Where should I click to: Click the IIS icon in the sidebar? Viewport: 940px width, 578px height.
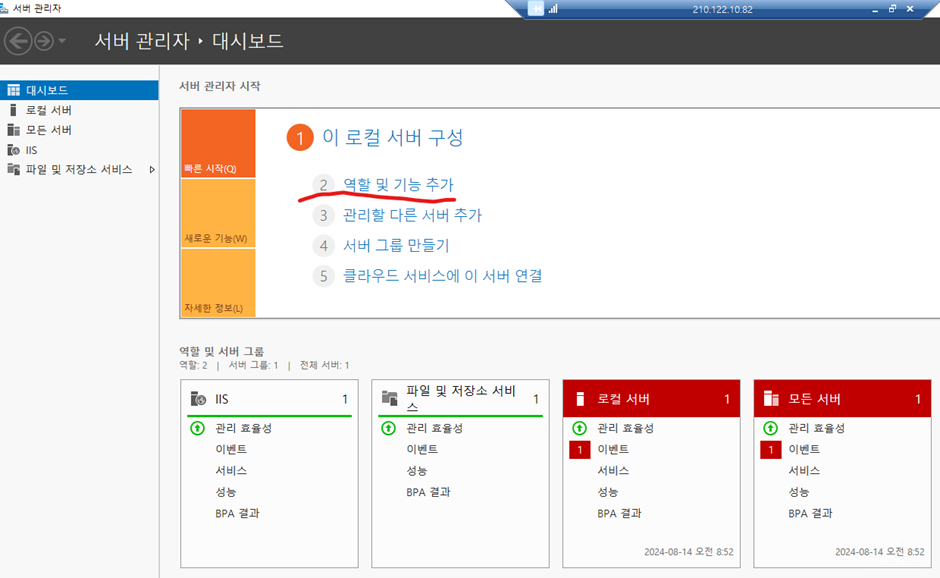(x=14, y=150)
